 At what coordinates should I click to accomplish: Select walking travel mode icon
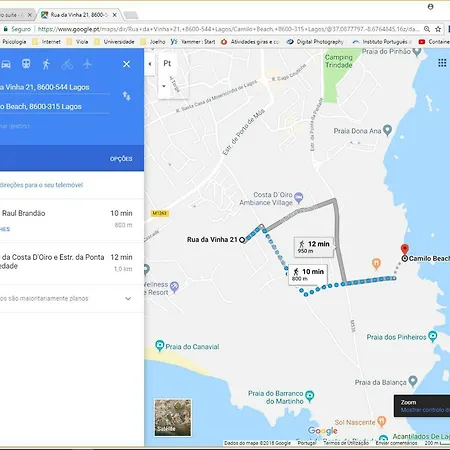pyautogui.click(x=46, y=64)
